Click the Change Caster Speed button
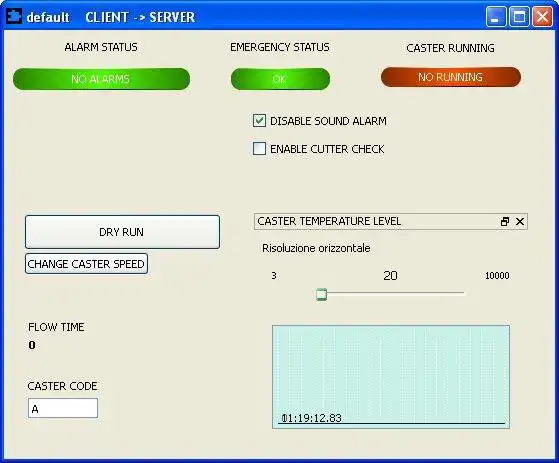Screen dimensions: 559x463 [86, 264]
